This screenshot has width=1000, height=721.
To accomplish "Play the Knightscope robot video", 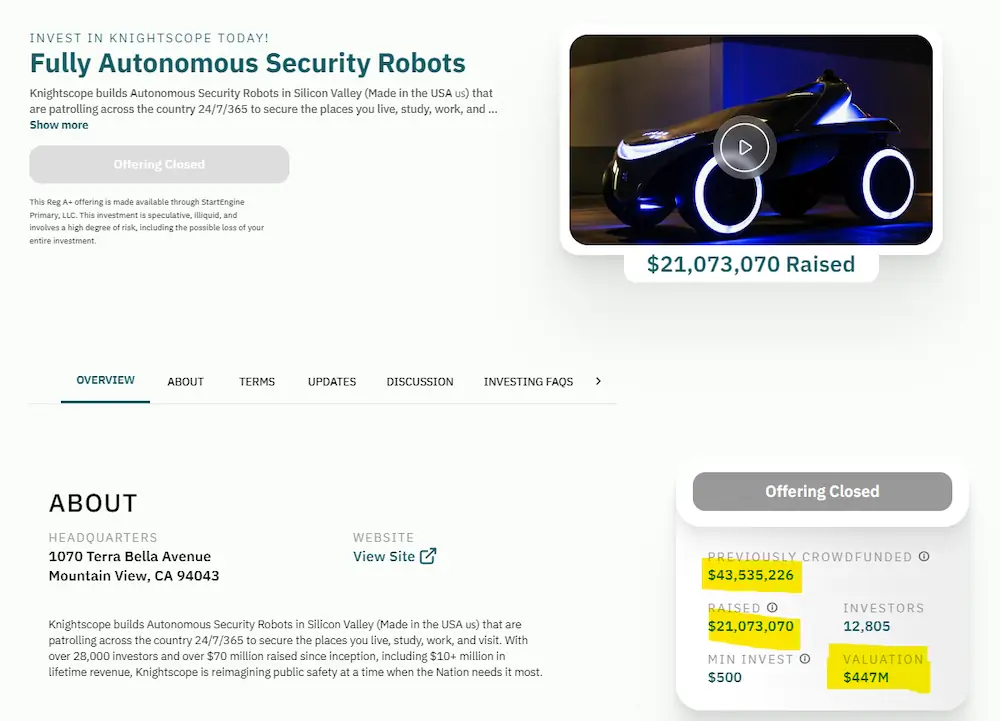I will tap(744, 147).
